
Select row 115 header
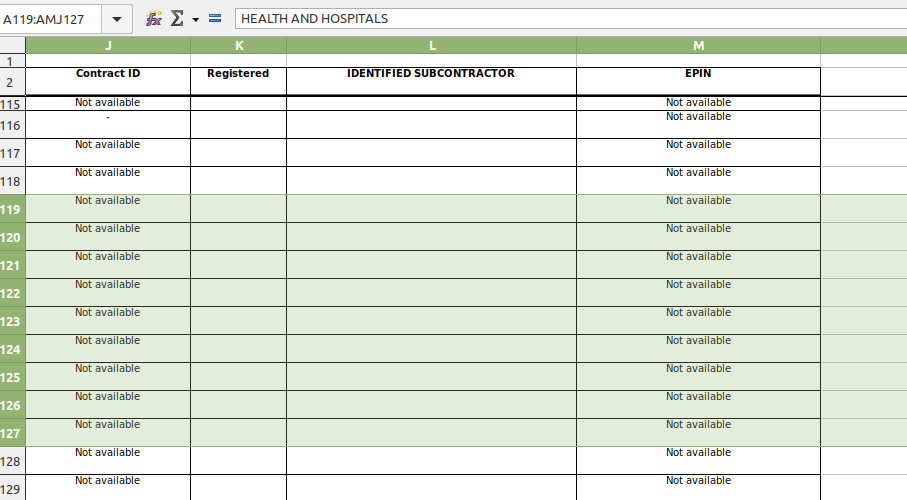coord(12,104)
